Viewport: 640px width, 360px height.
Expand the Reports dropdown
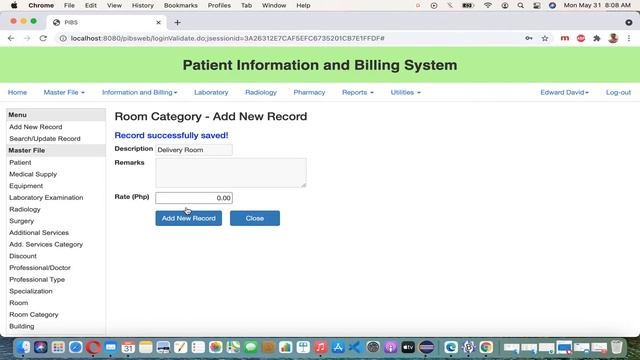[x=358, y=92]
